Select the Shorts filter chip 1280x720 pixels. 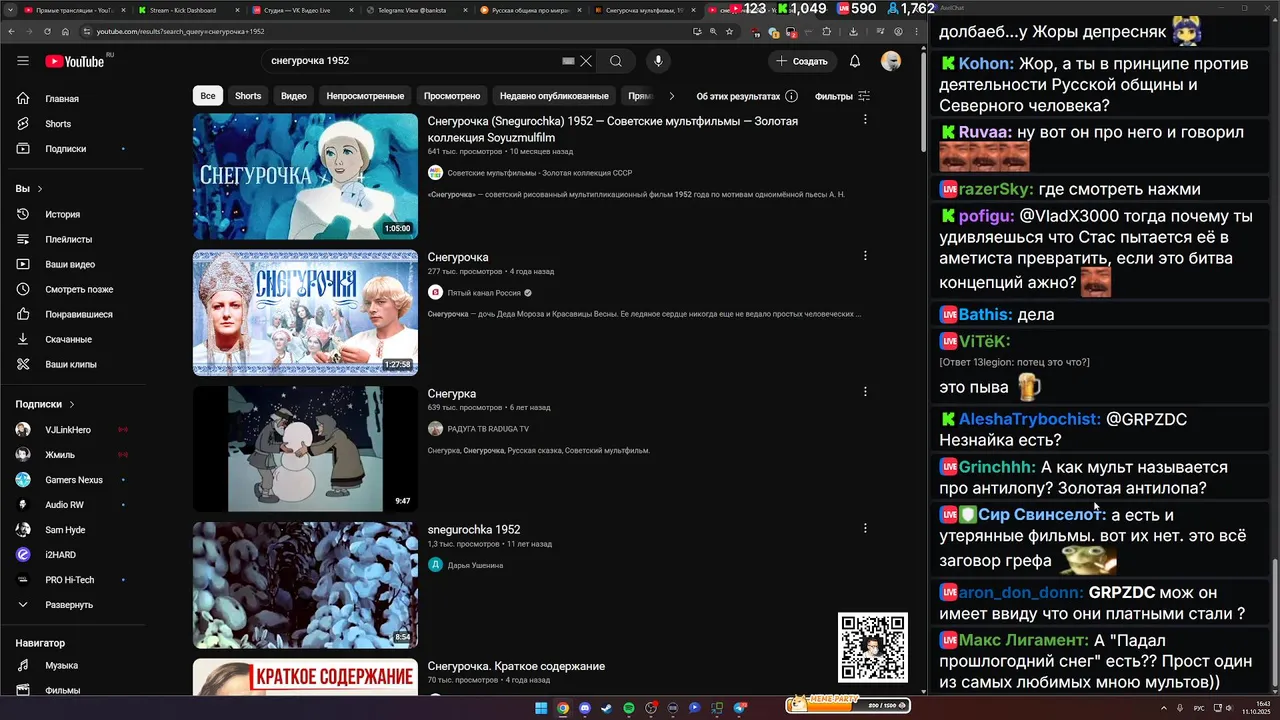click(x=248, y=96)
